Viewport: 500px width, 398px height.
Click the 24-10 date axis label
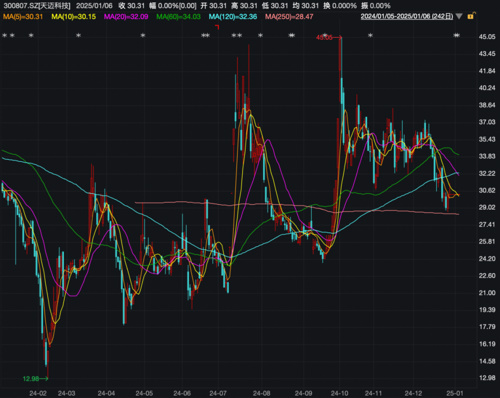tap(340, 393)
